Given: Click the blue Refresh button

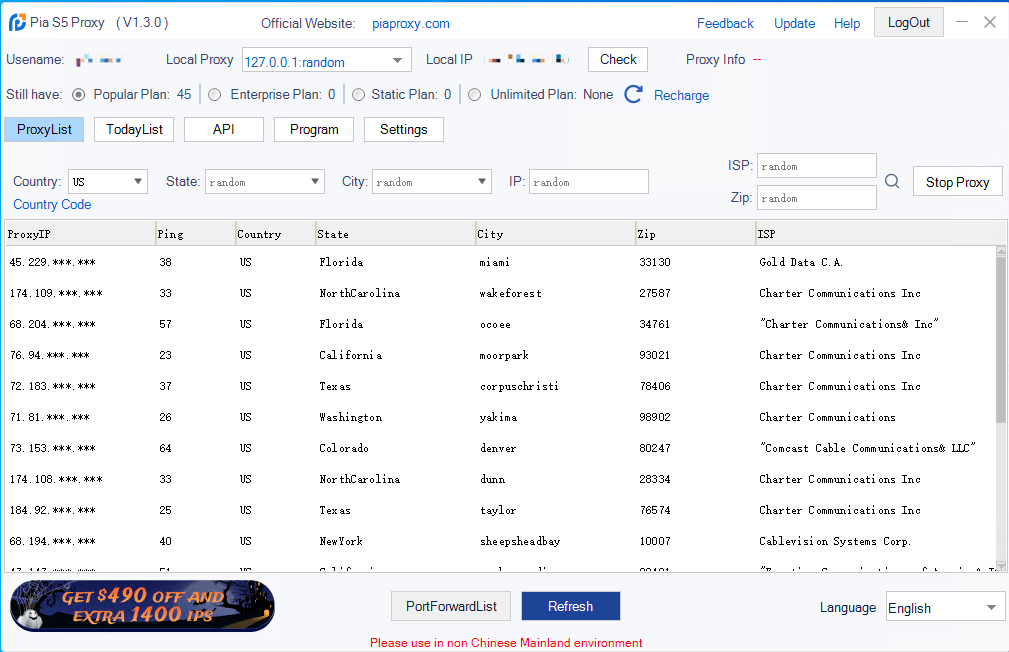Looking at the screenshot, I should pos(571,606).
